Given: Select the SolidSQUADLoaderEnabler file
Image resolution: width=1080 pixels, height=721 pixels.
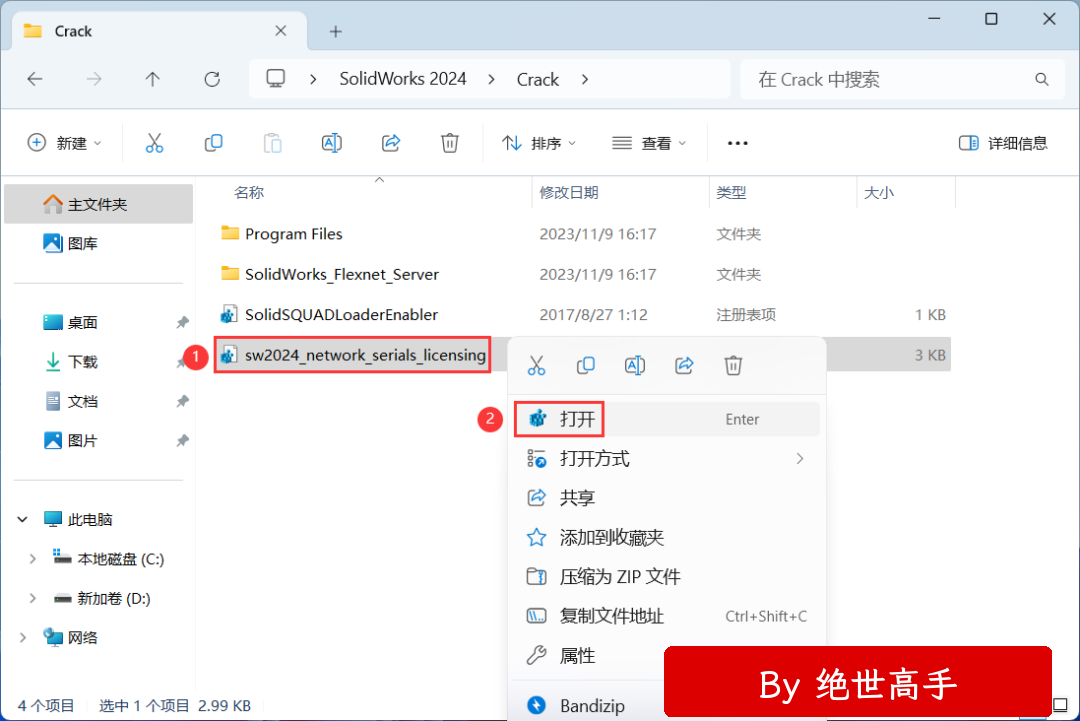Looking at the screenshot, I should [341, 315].
